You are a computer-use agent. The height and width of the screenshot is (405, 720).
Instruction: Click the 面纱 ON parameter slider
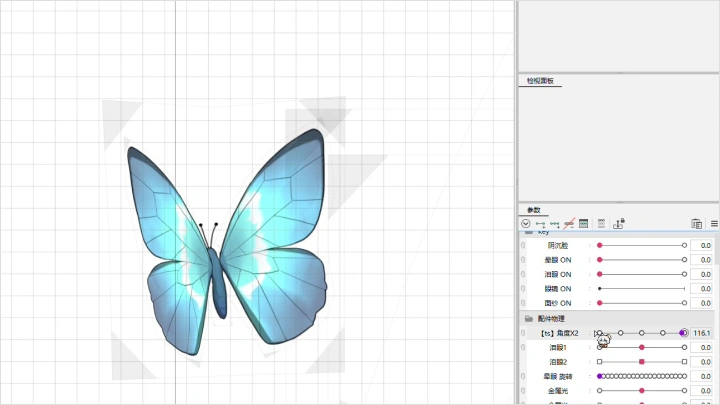[x=641, y=303]
